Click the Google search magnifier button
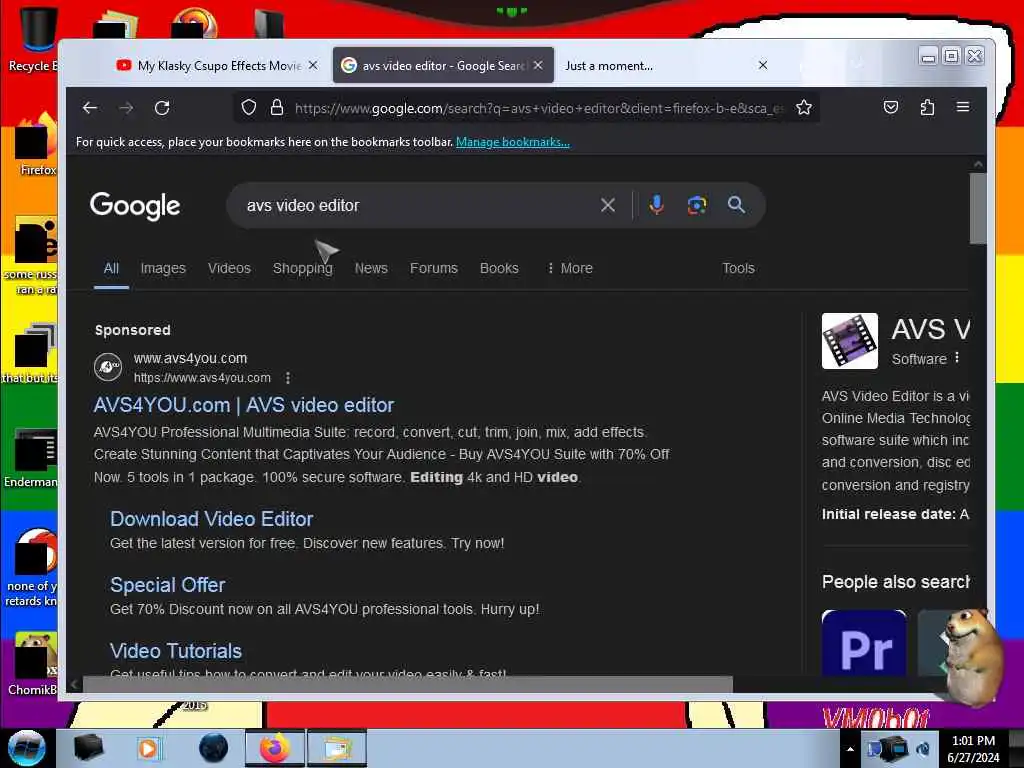Viewport: 1024px width, 768px height. (x=736, y=205)
